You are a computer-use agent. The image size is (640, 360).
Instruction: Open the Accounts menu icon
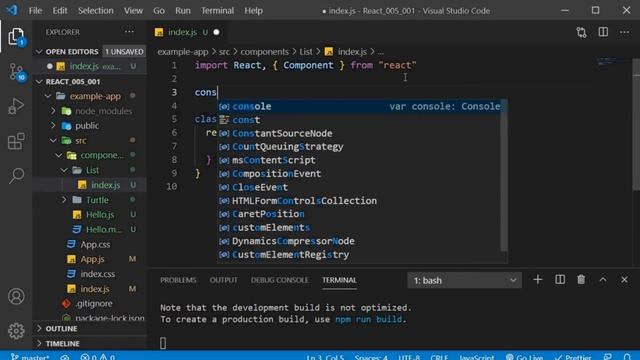pos(16,297)
